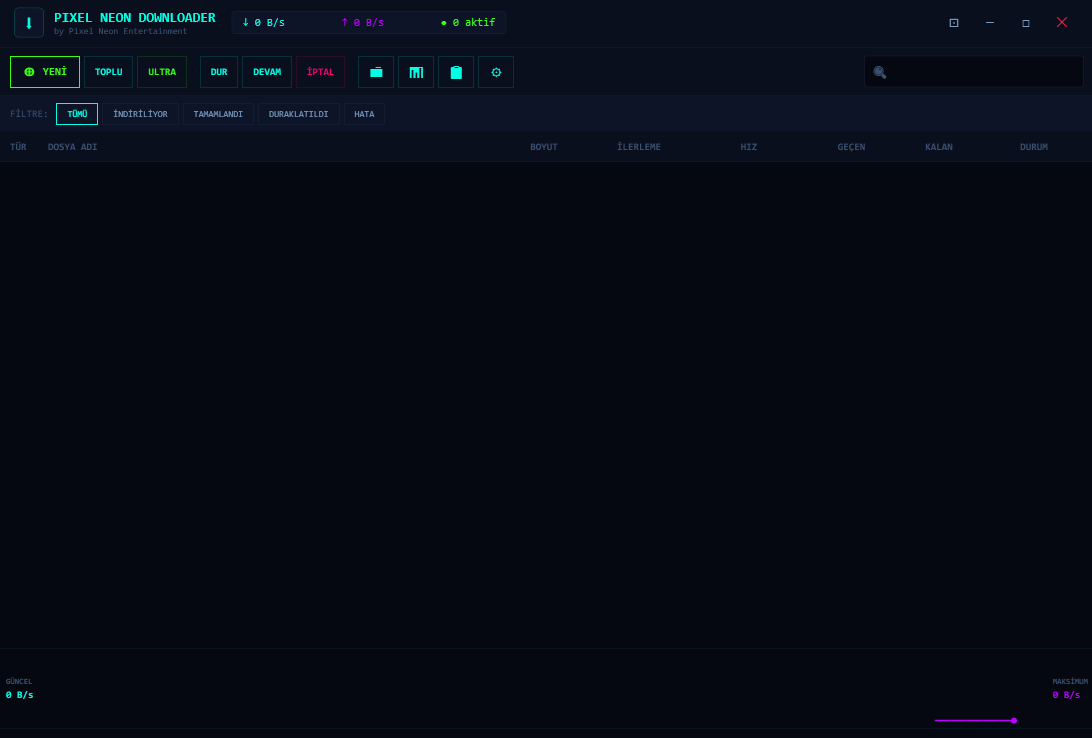The image size is (1092, 738).
Task: Click the DOSYA ADI column header
Action: tap(72, 147)
